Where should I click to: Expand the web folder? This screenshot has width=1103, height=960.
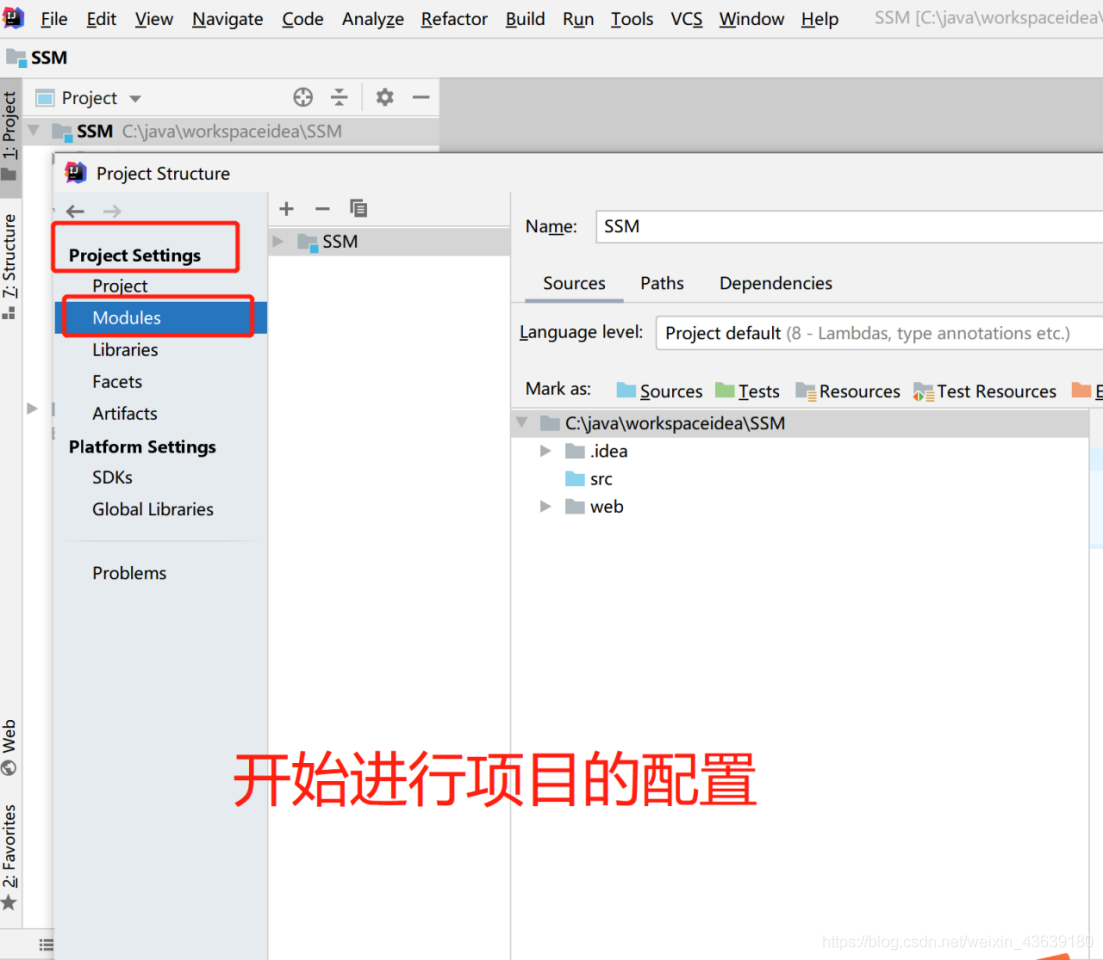545,506
